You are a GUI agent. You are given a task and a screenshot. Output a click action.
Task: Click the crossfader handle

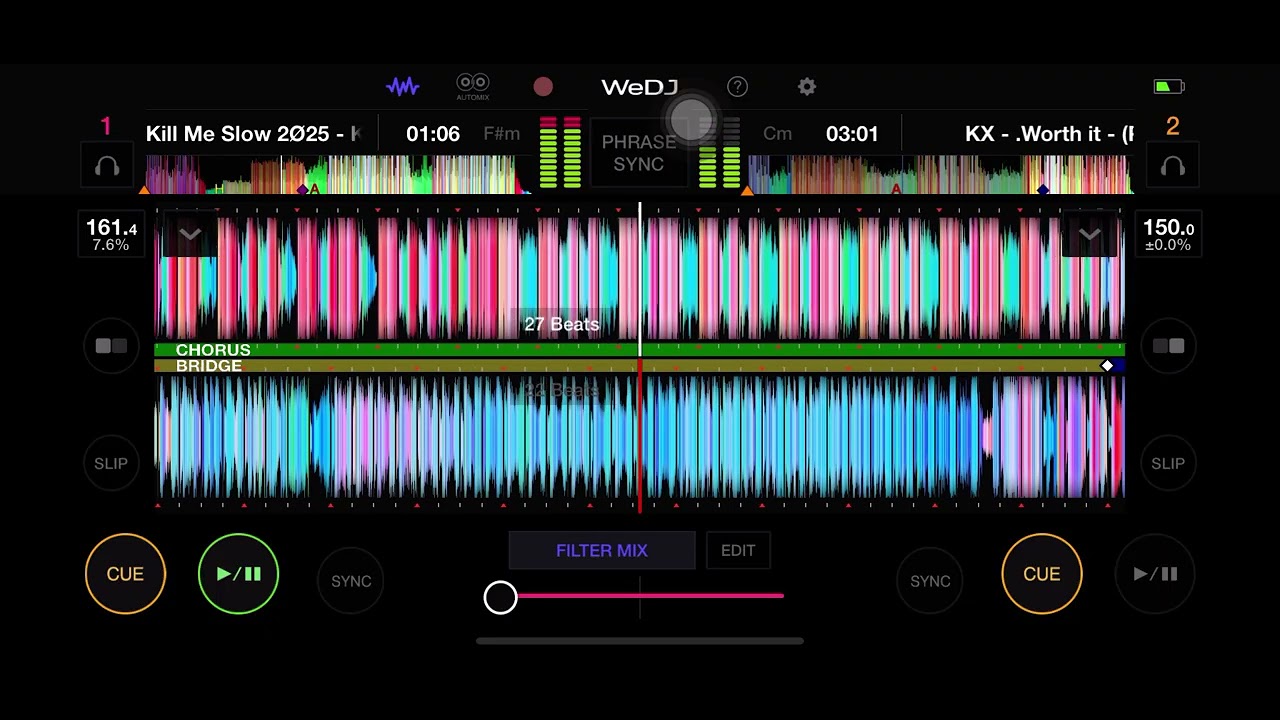(500, 597)
